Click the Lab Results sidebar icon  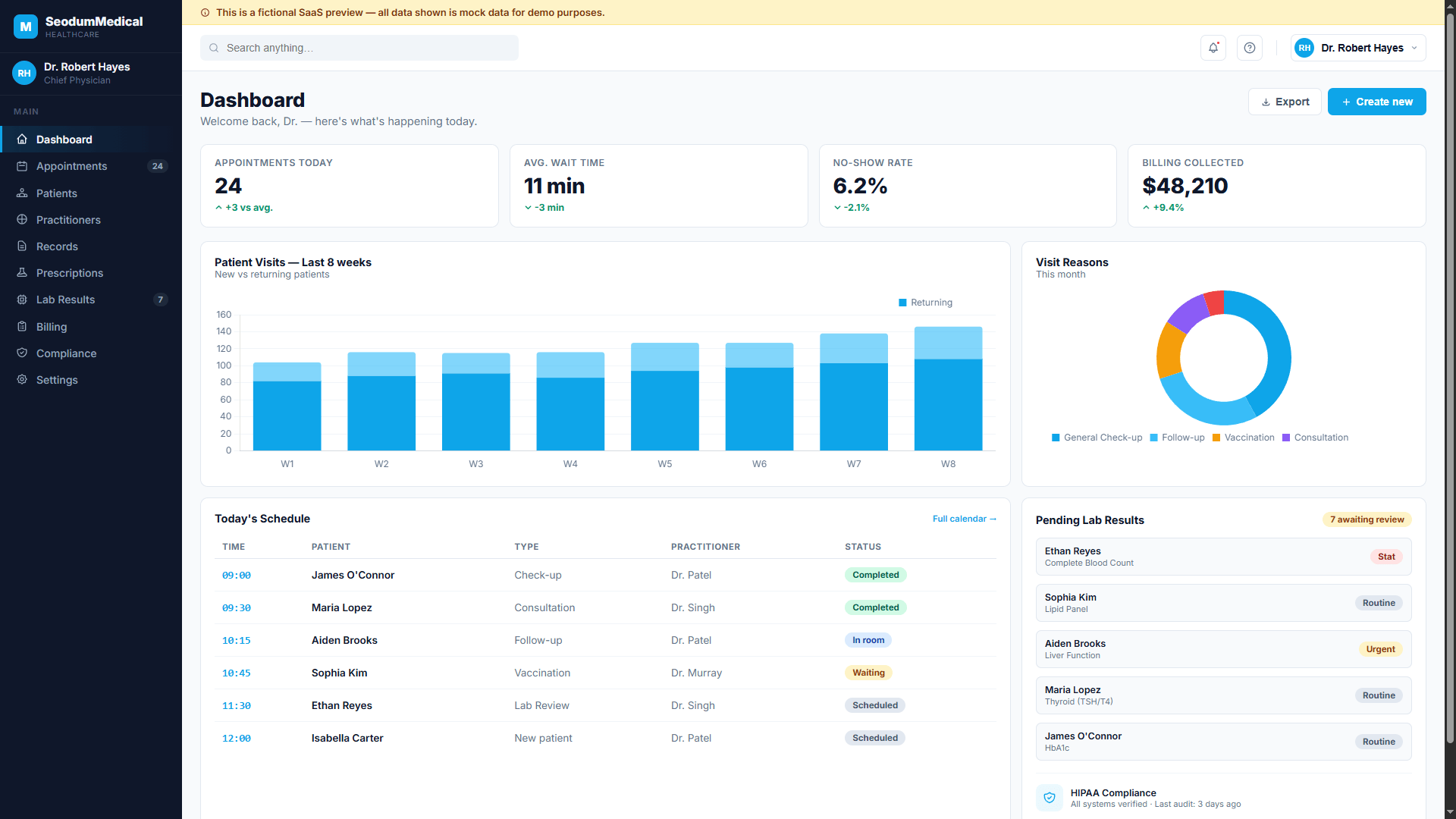[22, 300]
